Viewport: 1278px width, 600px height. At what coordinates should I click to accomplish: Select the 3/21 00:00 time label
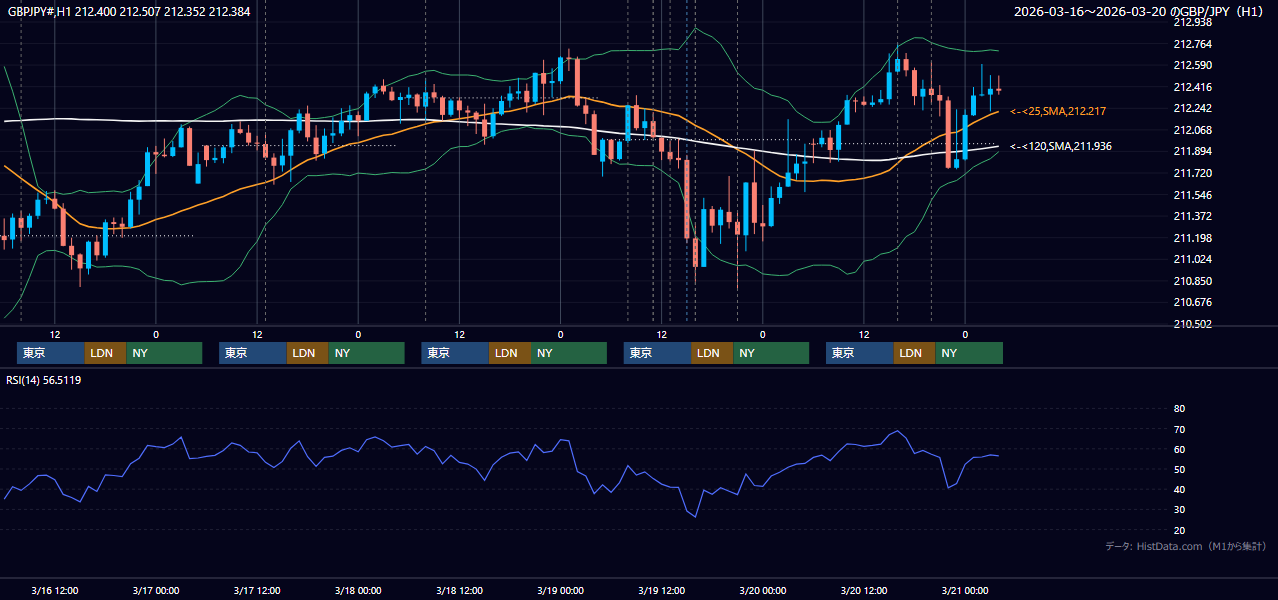pos(965,590)
